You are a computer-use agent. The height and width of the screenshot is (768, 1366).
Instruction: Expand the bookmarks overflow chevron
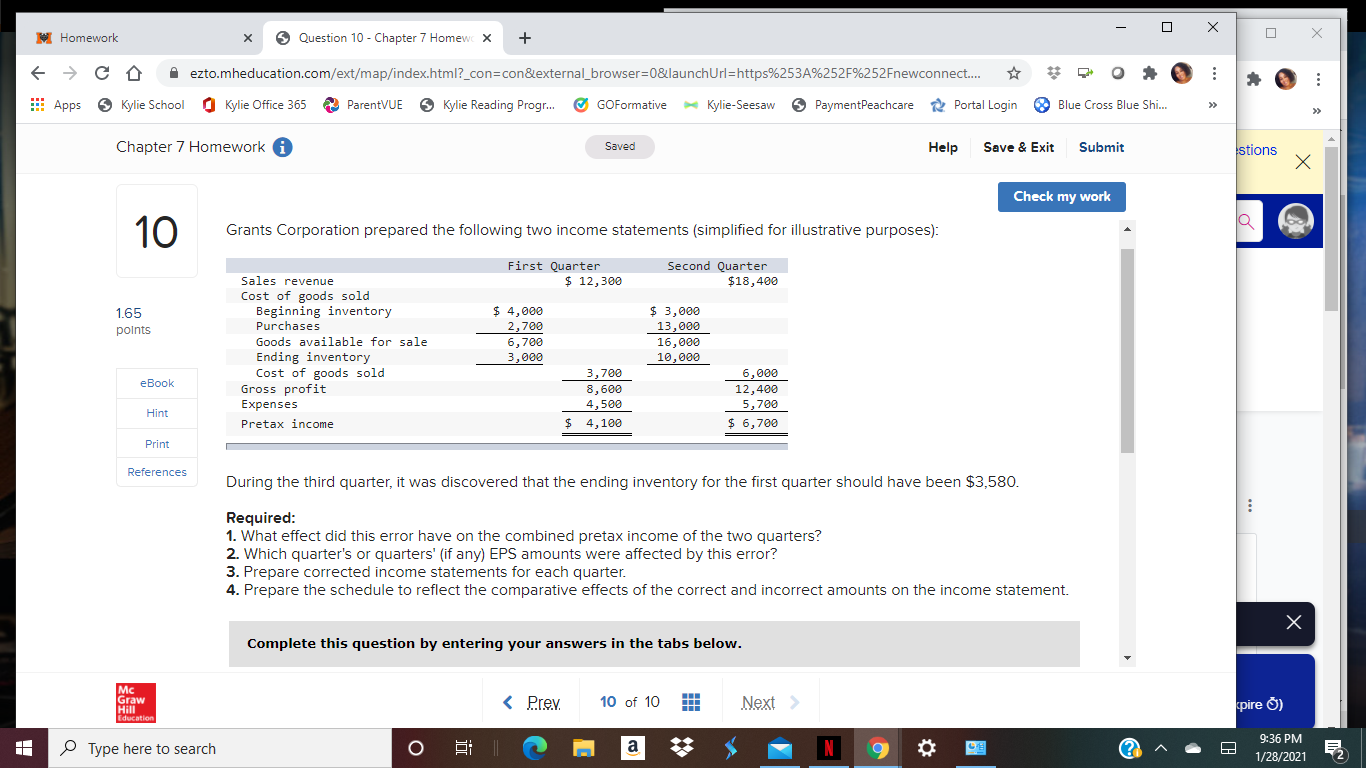coord(1212,104)
